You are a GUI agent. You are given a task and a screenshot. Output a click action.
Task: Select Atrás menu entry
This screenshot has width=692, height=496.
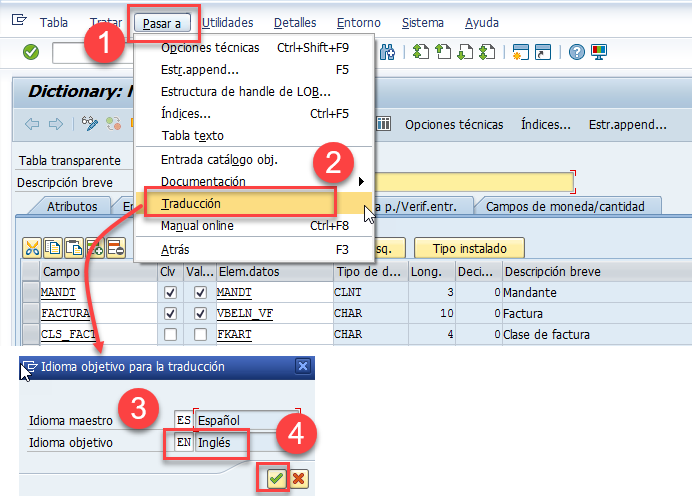pos(254,249)
